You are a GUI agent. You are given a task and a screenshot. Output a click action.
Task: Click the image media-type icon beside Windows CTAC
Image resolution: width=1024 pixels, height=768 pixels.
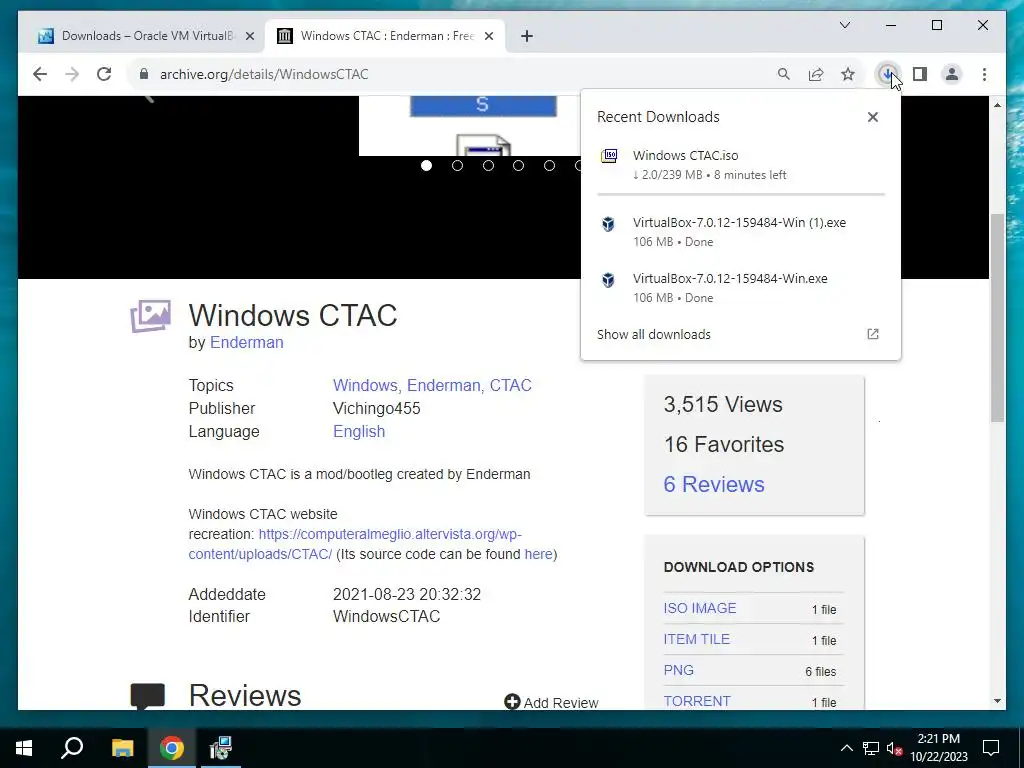coord(151,316)
